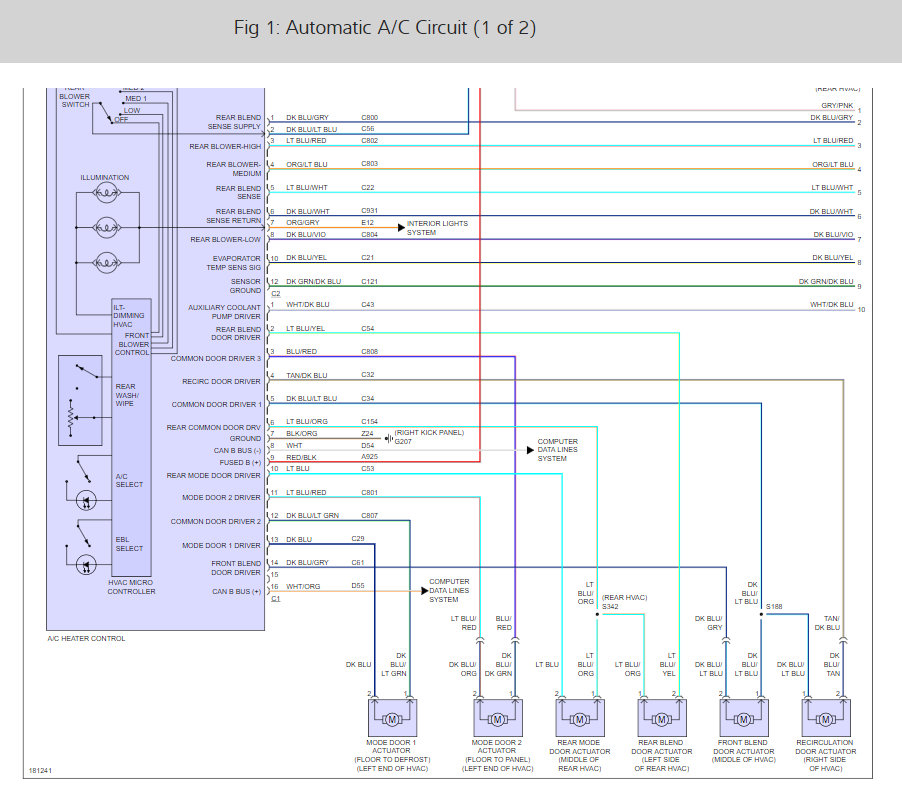Click the S342 splice dot
902x792 pixels.
click(x=597, y=614)
